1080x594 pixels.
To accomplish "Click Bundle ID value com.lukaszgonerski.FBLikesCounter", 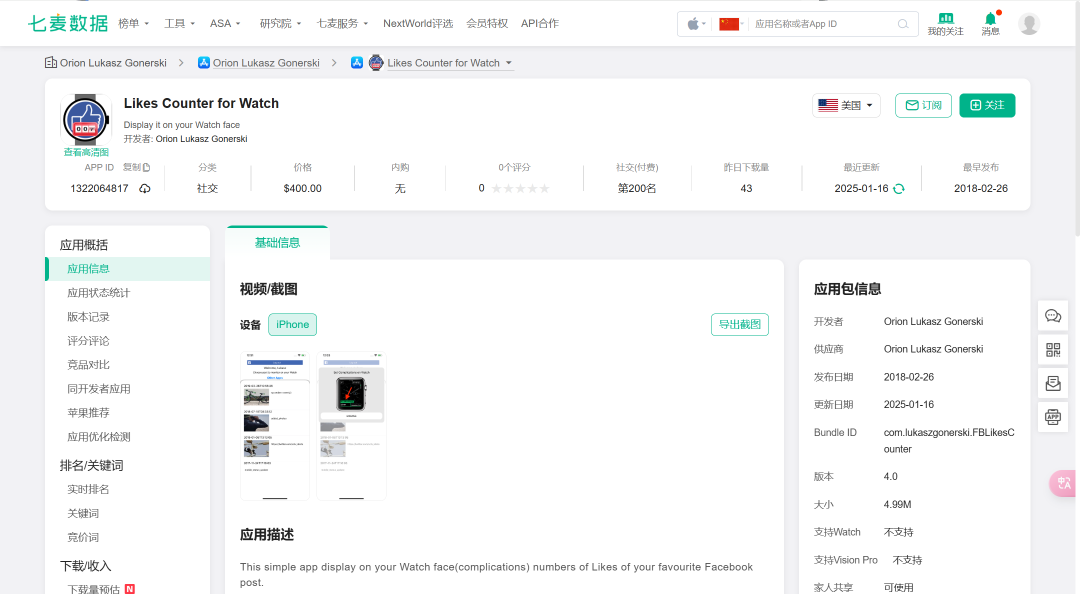I will click(x=949, y=441).
